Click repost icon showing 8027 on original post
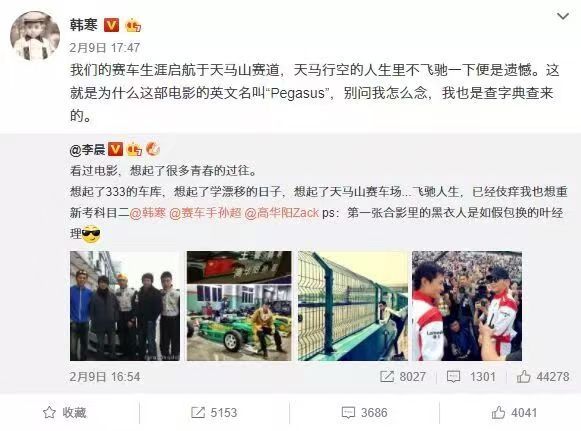 click(386, 377)
